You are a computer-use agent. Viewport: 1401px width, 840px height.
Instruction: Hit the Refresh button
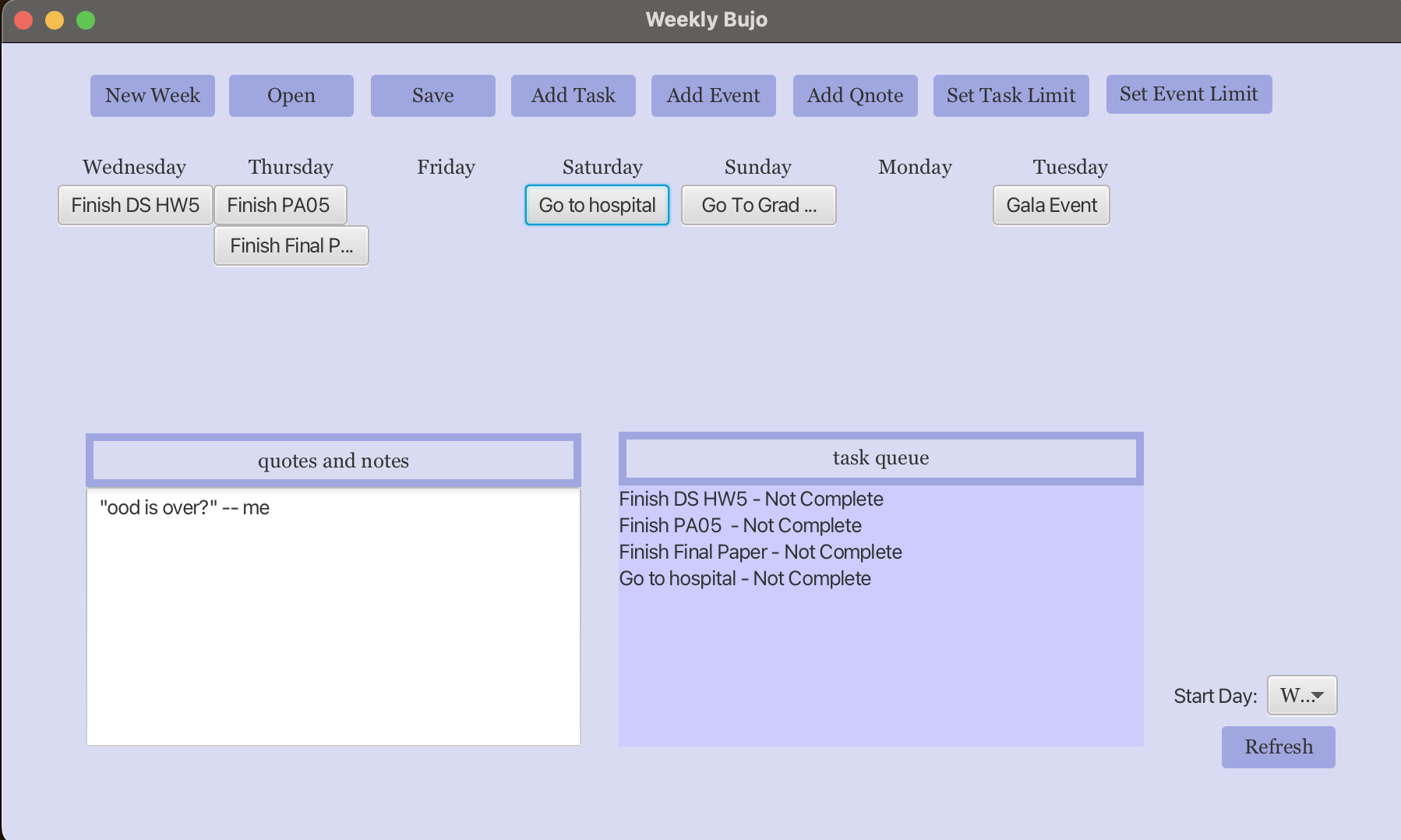tap(1278, 746)
